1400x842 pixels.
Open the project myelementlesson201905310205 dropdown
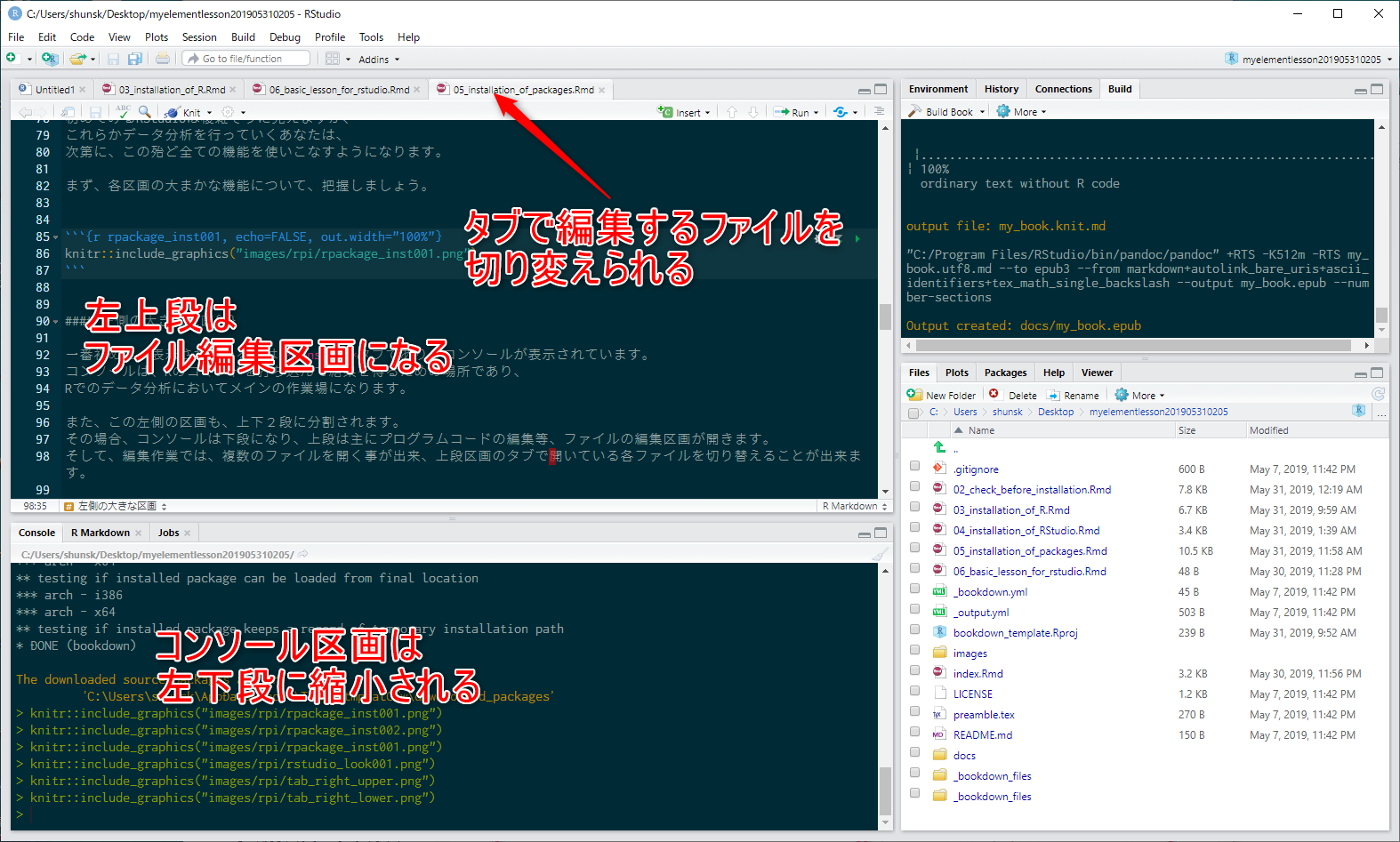1308,60
